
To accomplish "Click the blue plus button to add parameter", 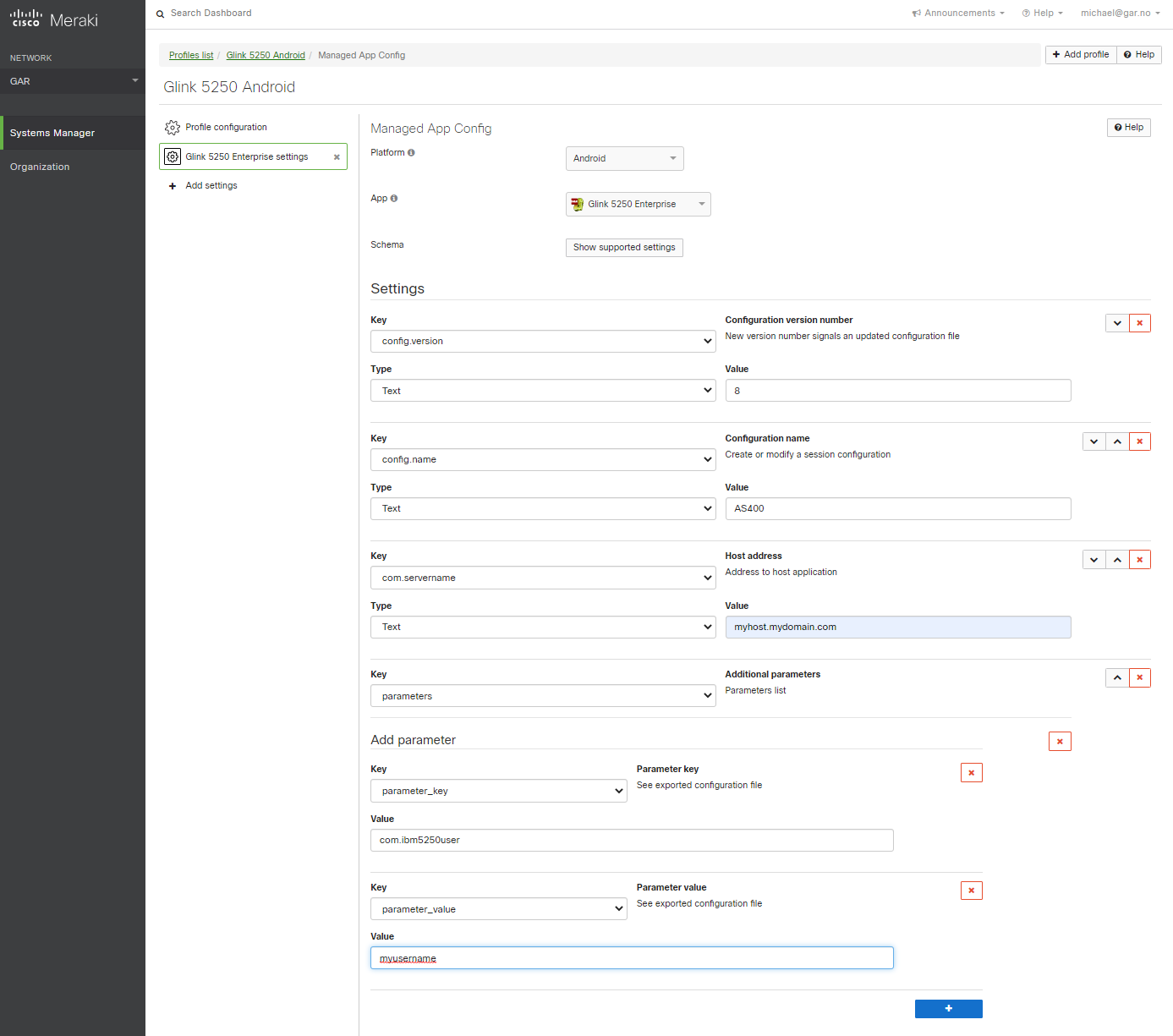I will [x=948, y=1008].
